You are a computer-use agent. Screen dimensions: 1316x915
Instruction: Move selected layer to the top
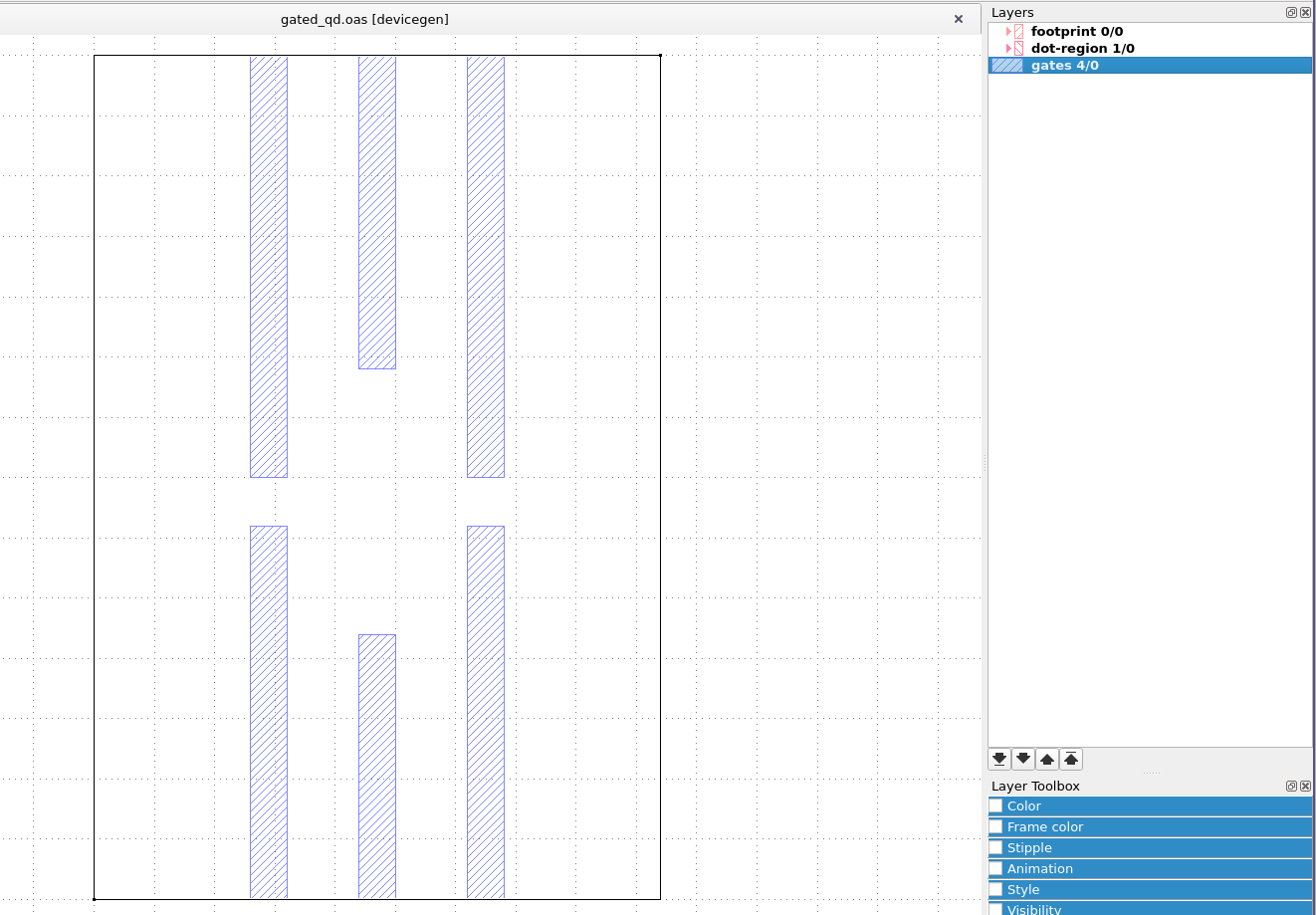pyautogui.click(x=1071, y=759)
